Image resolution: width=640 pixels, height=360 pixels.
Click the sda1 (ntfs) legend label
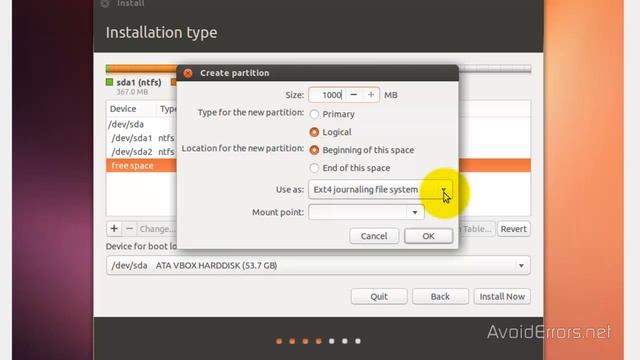click(x=139, y=82)
